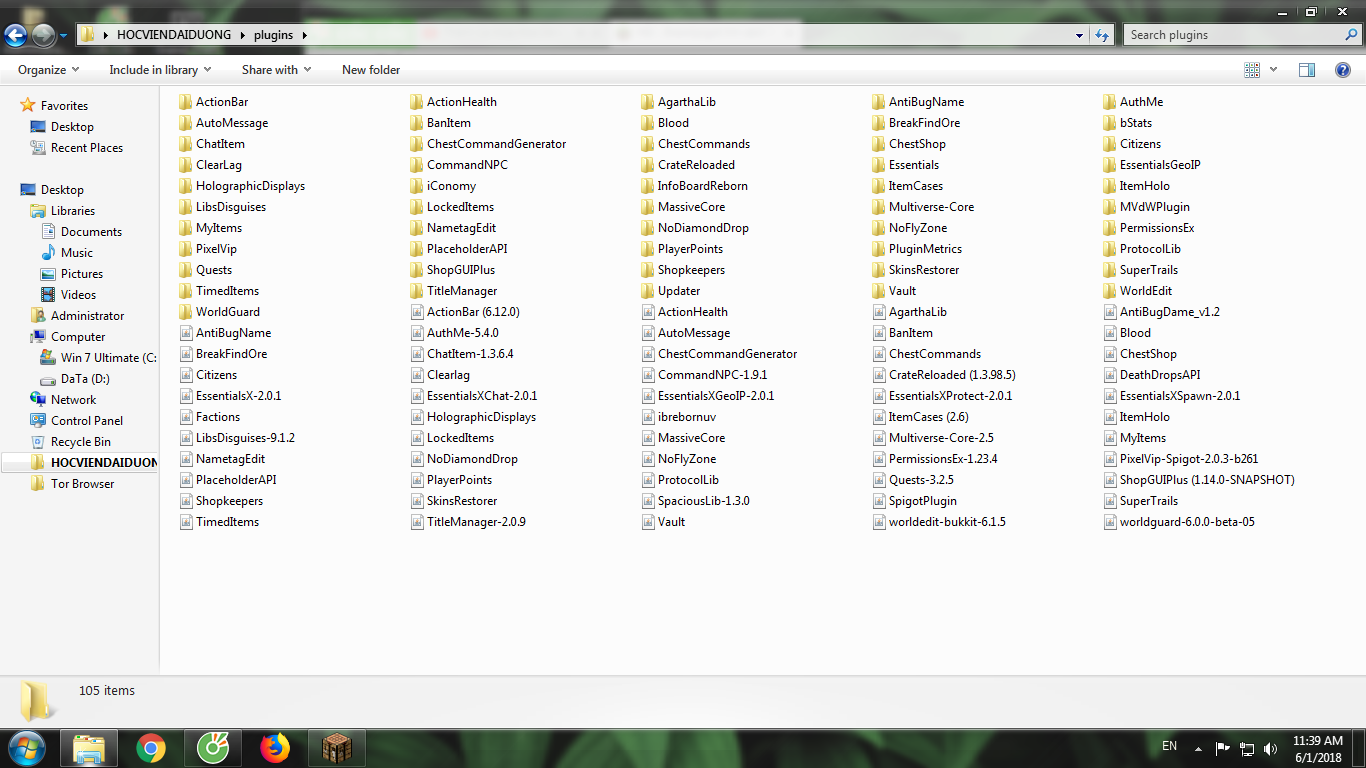Select the ShopGUIPlus (1.14.0-SNAPSHOT) file name
The image size is (1366, 768).
click(1207, 480)
